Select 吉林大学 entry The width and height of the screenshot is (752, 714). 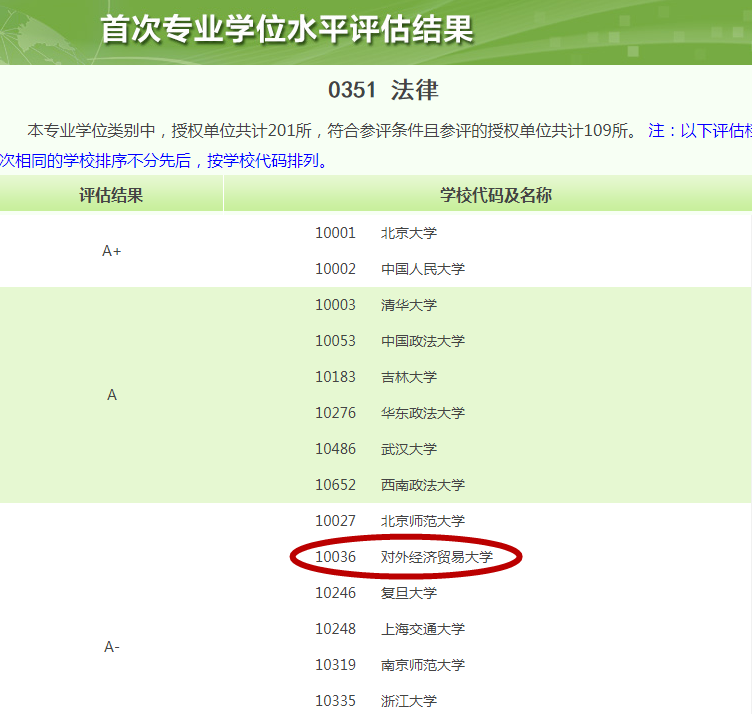(x=409, y=377)
